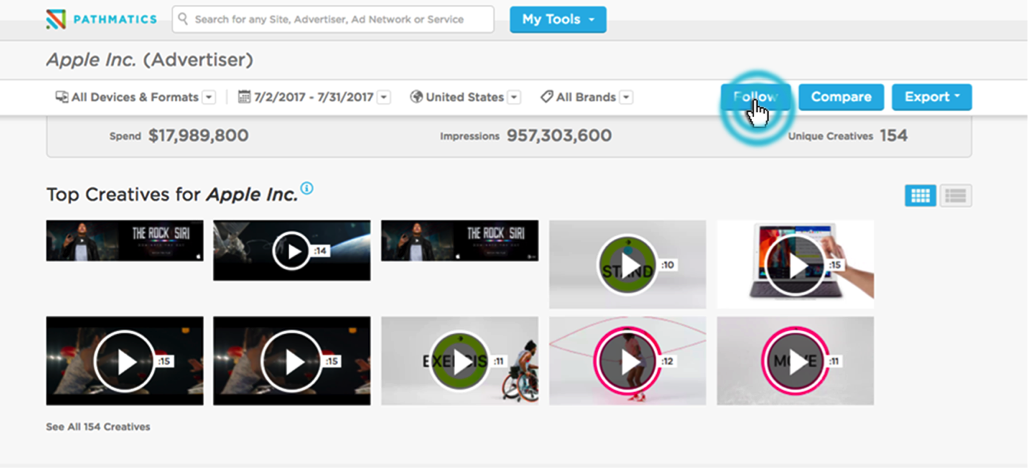Click the Impressions value 957,303,600

pyautogui.click(x=559, y=136)
